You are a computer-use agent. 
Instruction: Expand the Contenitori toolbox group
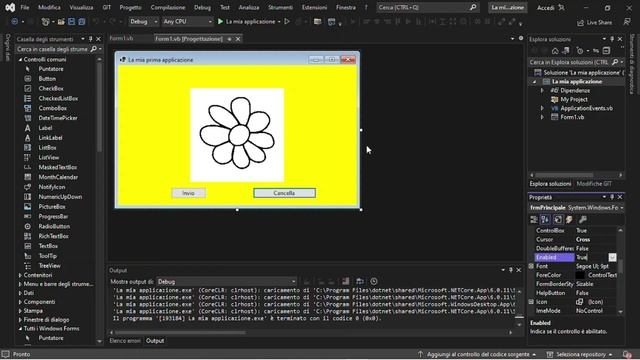(20, 275)
